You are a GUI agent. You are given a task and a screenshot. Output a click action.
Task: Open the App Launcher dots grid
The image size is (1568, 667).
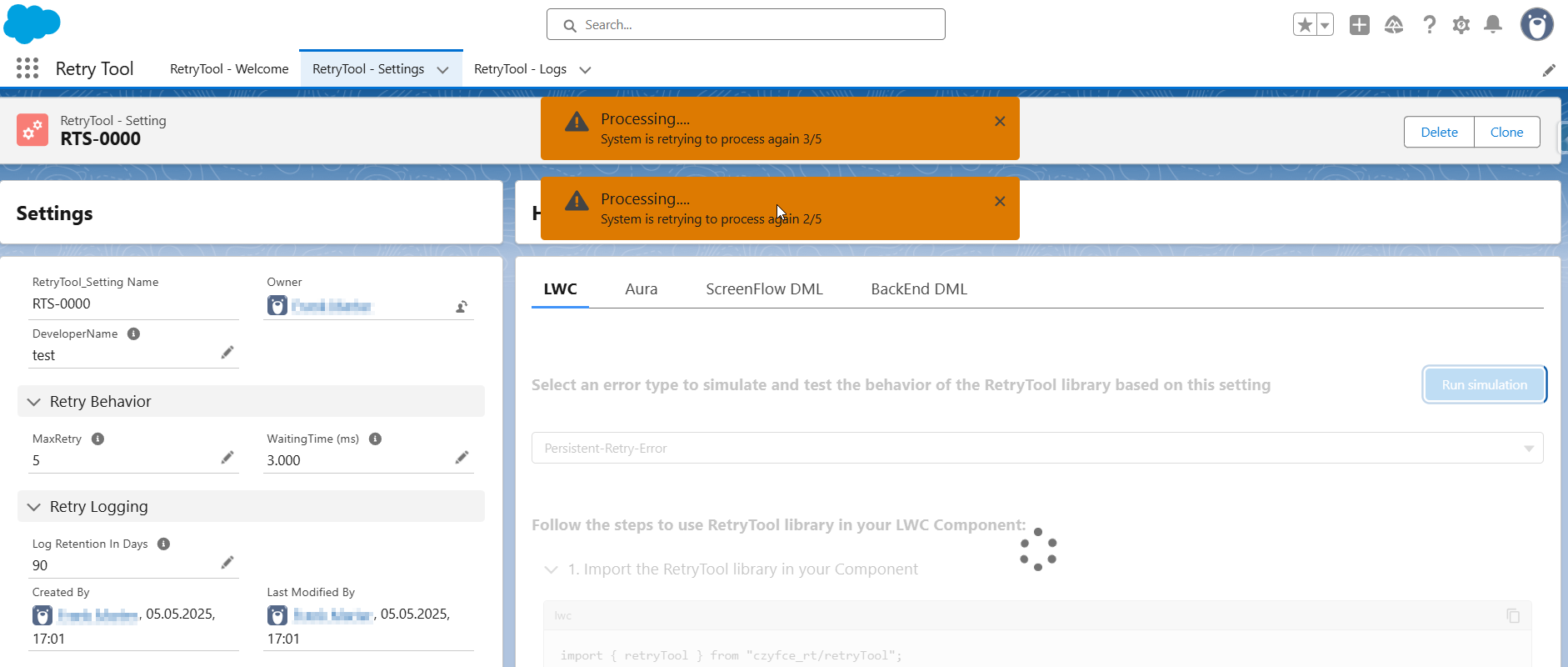tap(27, 68)
